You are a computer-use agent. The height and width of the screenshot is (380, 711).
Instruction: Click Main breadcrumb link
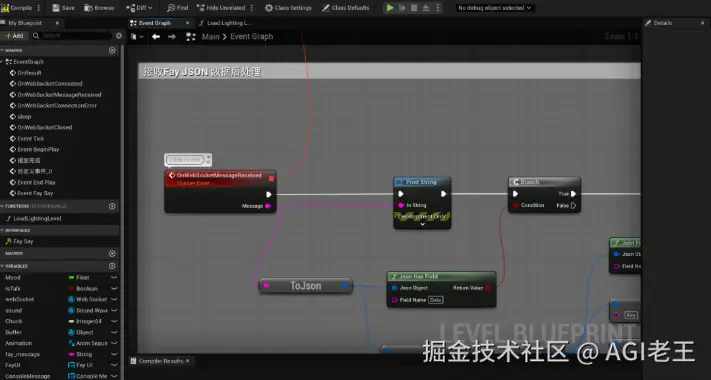210,37
